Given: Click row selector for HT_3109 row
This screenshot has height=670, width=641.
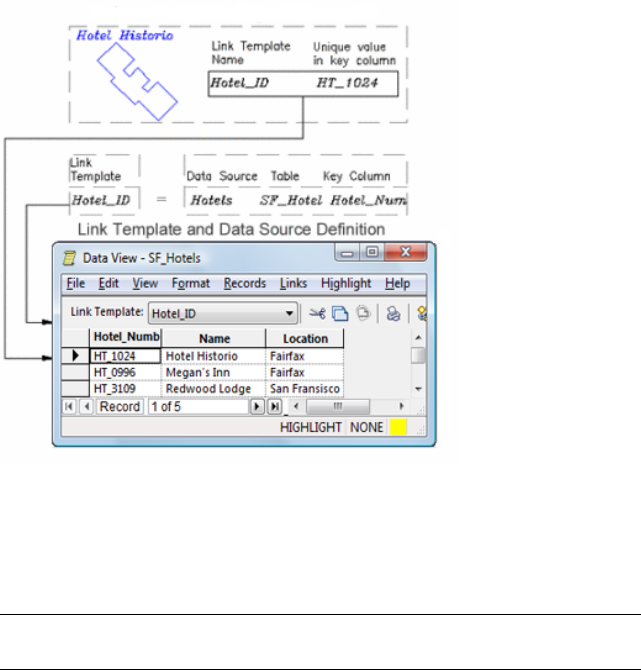Looking at the screenshot, I should click(76, 389).
